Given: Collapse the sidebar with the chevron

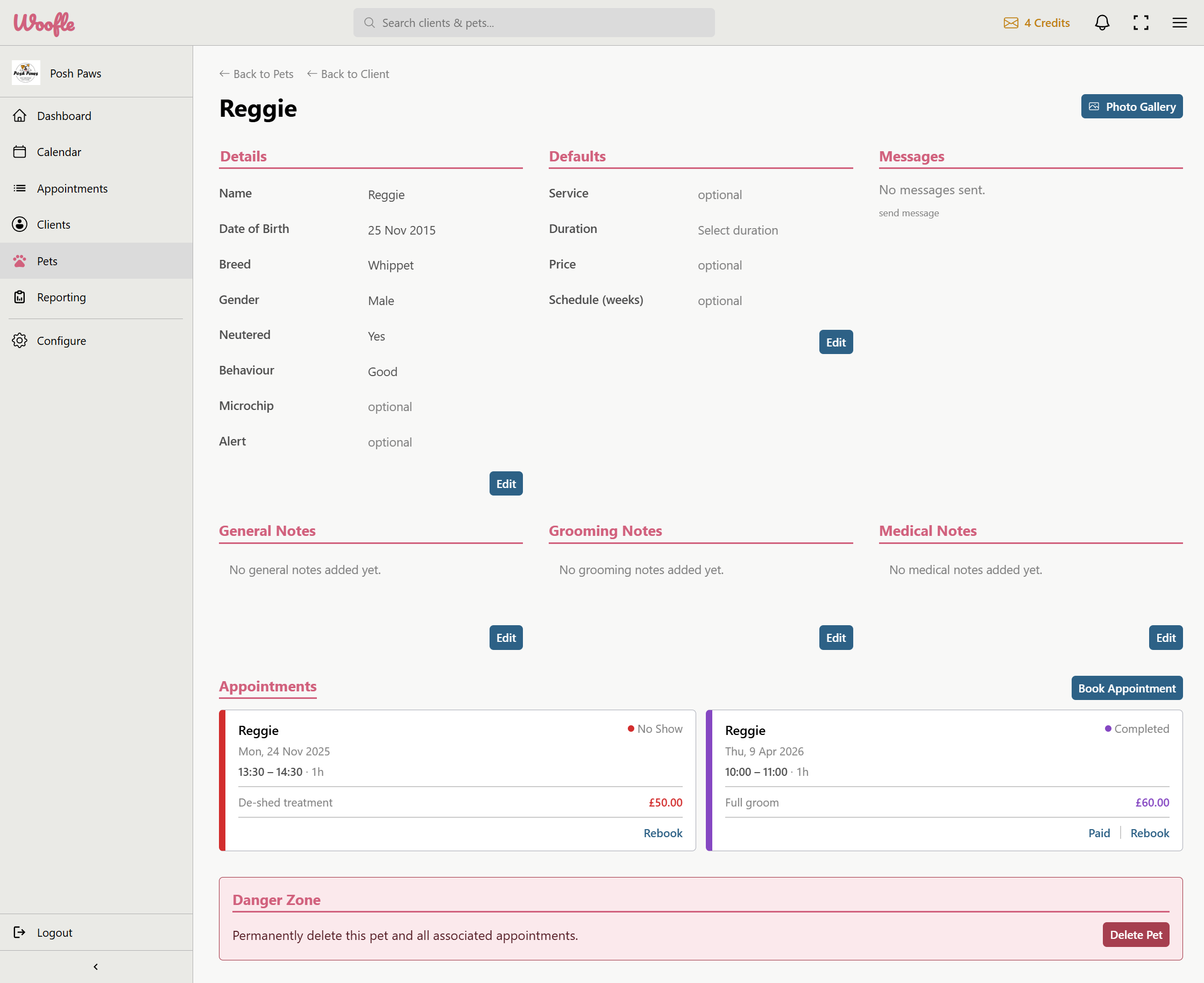Looking at the screenshot, I should coord(96,966).
